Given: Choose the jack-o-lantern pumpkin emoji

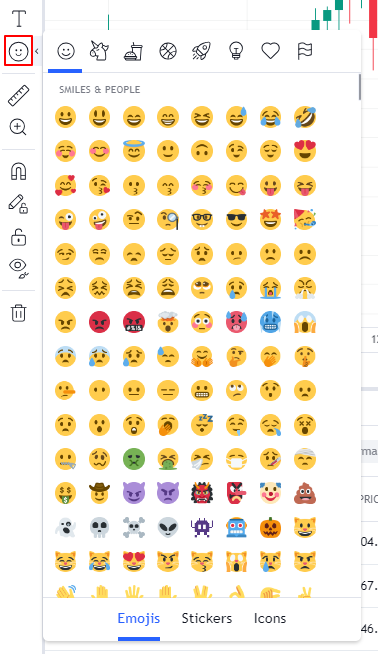Looking at the screenshot, I should click(271, 528).
